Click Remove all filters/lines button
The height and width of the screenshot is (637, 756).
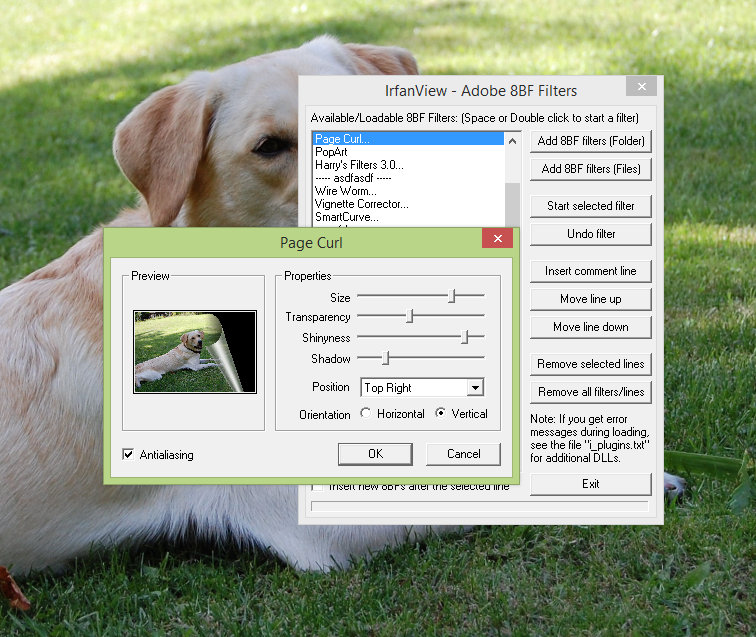coord(590,392)
